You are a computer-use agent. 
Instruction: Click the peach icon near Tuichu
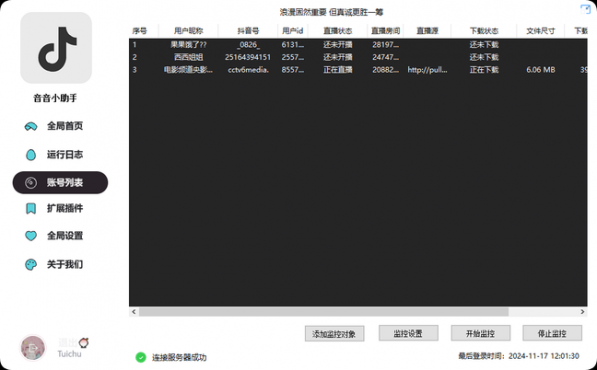tap(84, 343)
